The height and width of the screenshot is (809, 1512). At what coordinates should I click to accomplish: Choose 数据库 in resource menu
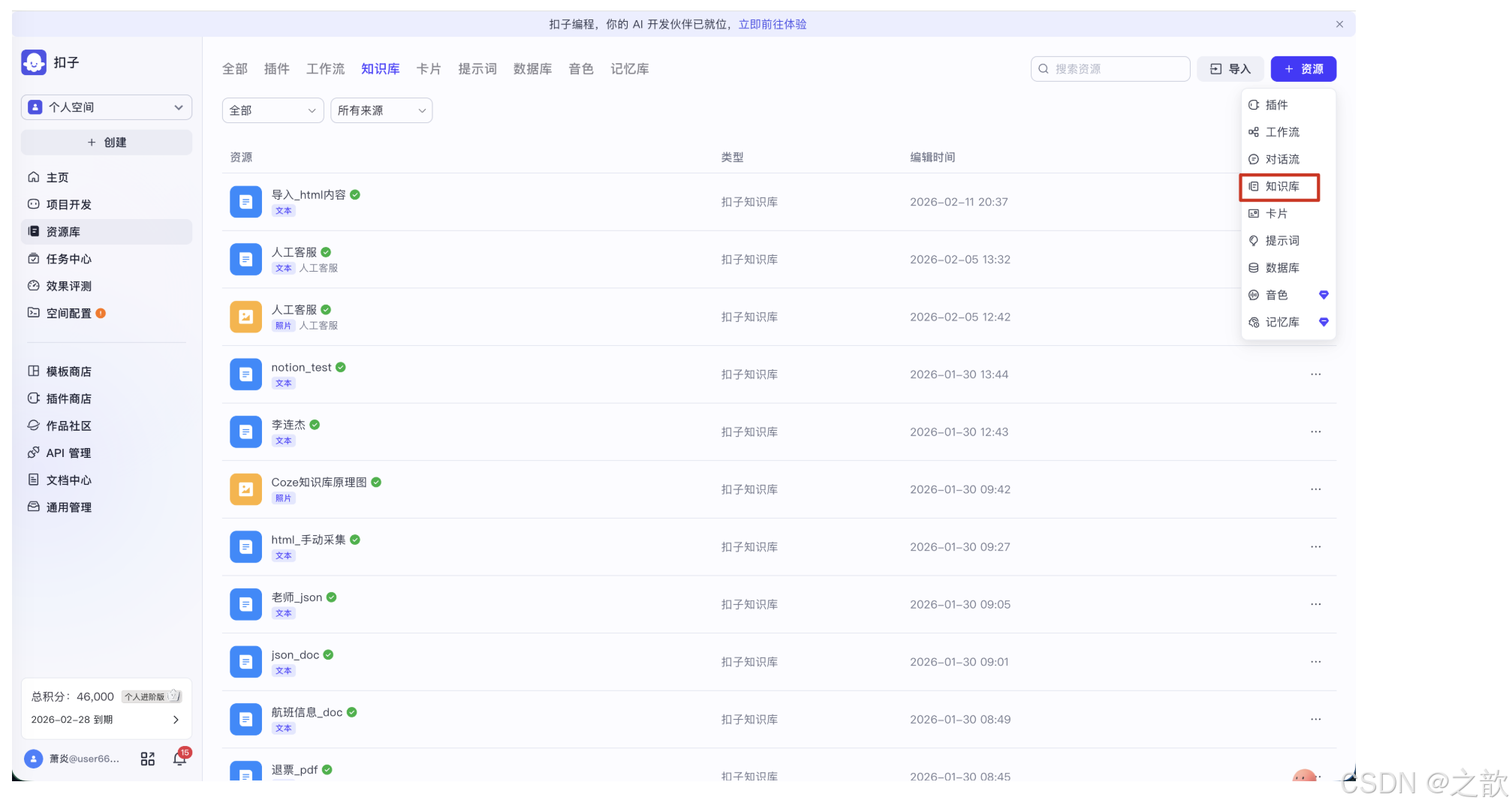point(1288,268)
